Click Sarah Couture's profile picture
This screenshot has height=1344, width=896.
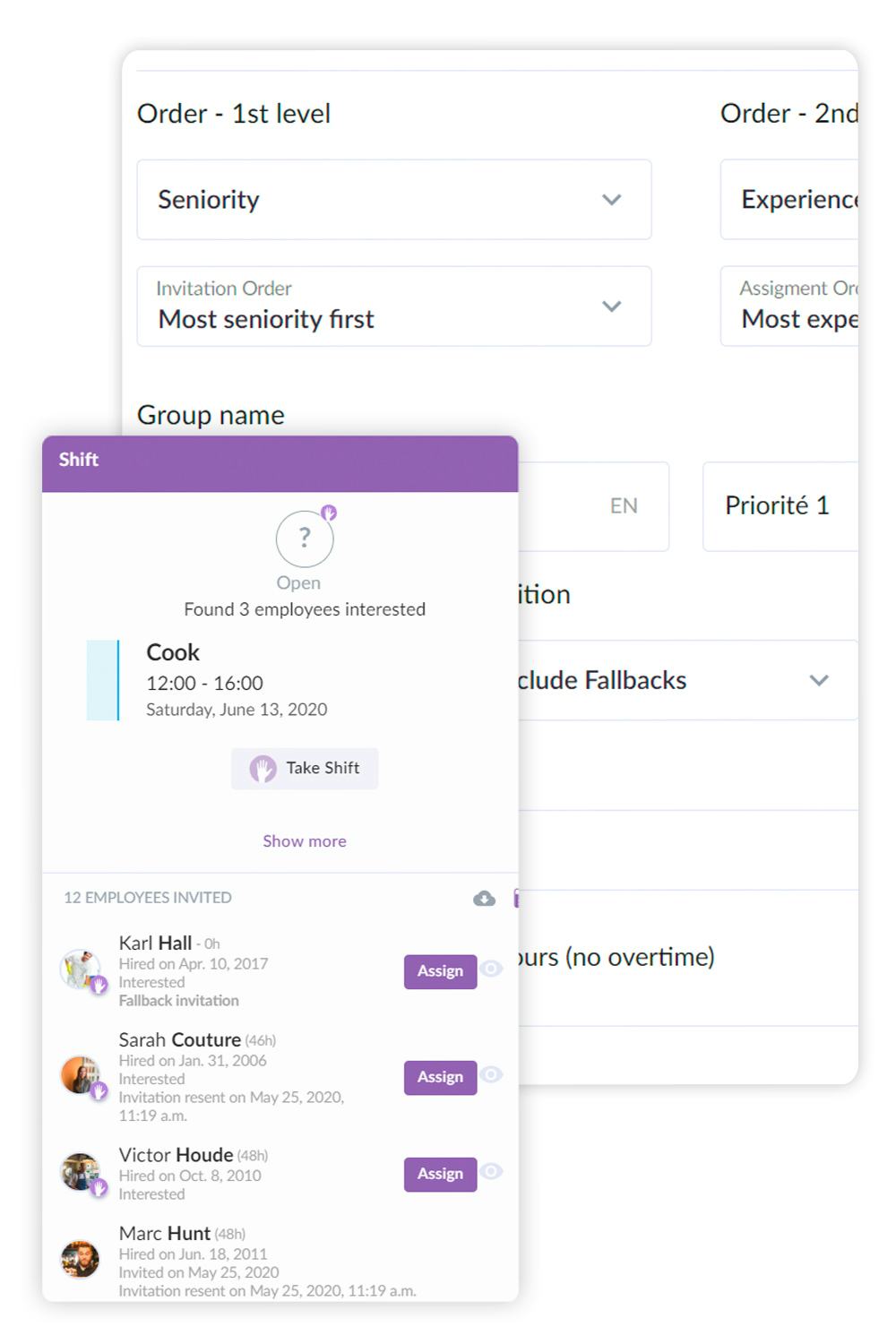pos(80,1075)
